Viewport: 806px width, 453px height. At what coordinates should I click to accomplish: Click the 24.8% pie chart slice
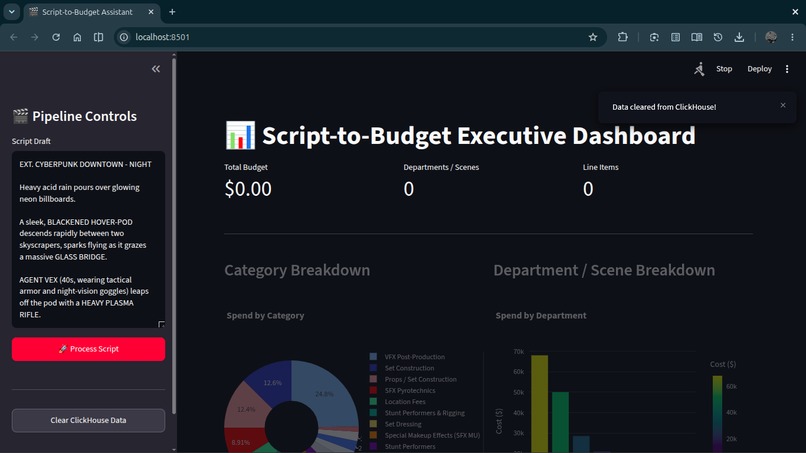click(324, 394)
